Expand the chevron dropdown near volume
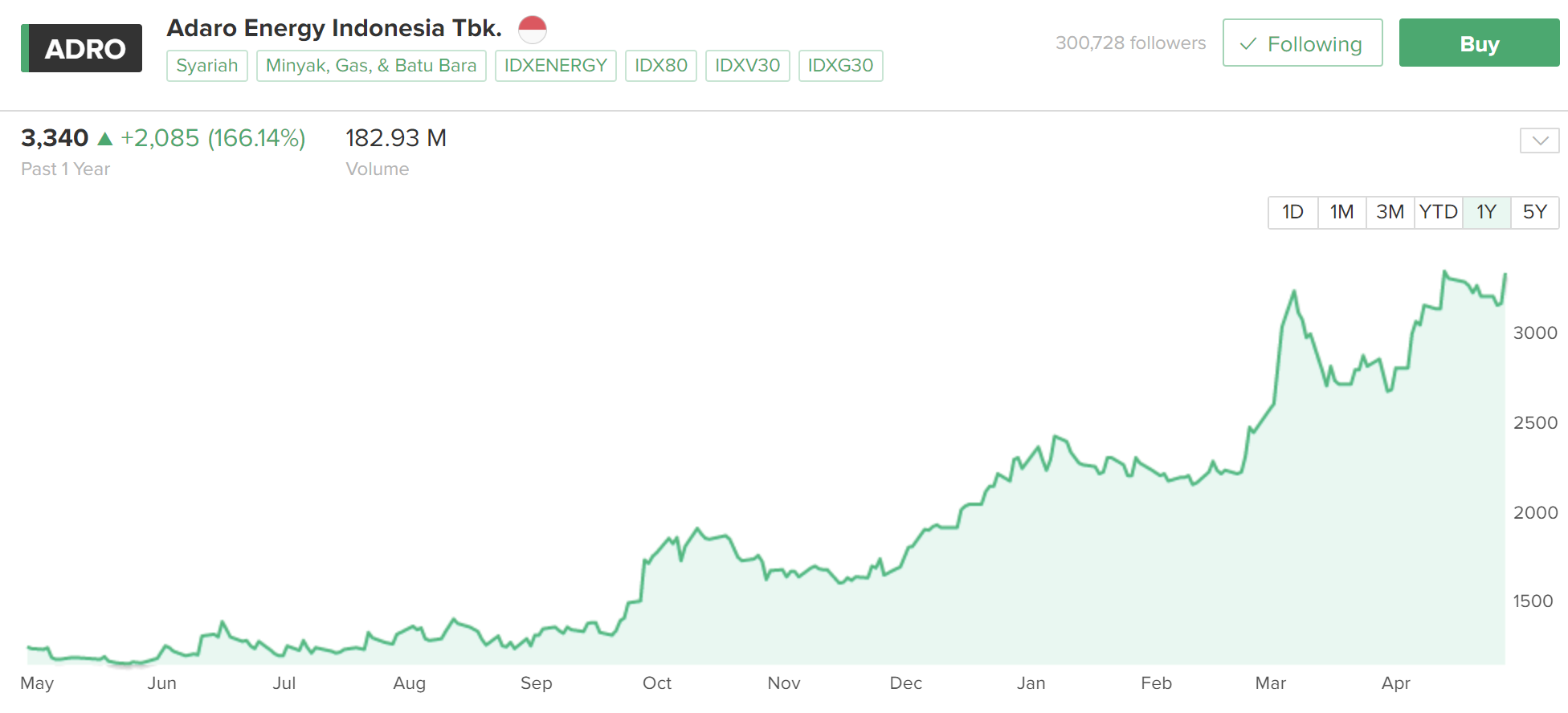 coord(1539,141)
